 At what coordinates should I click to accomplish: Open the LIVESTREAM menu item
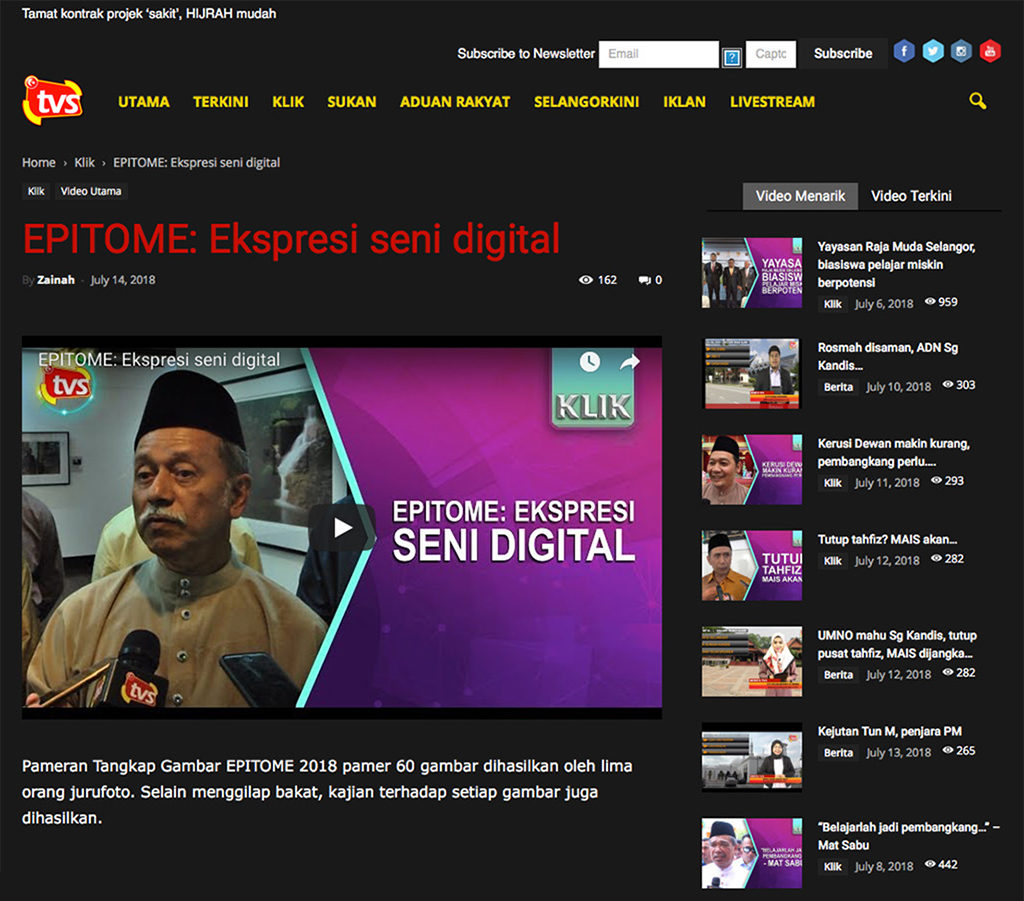click(773, 102)
